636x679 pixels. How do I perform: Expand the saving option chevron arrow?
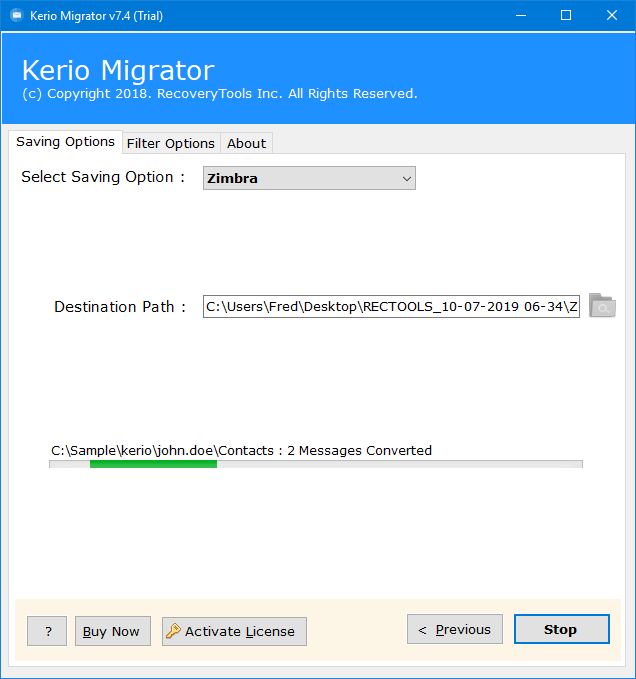pyautogui.click(x=407, y=178)
